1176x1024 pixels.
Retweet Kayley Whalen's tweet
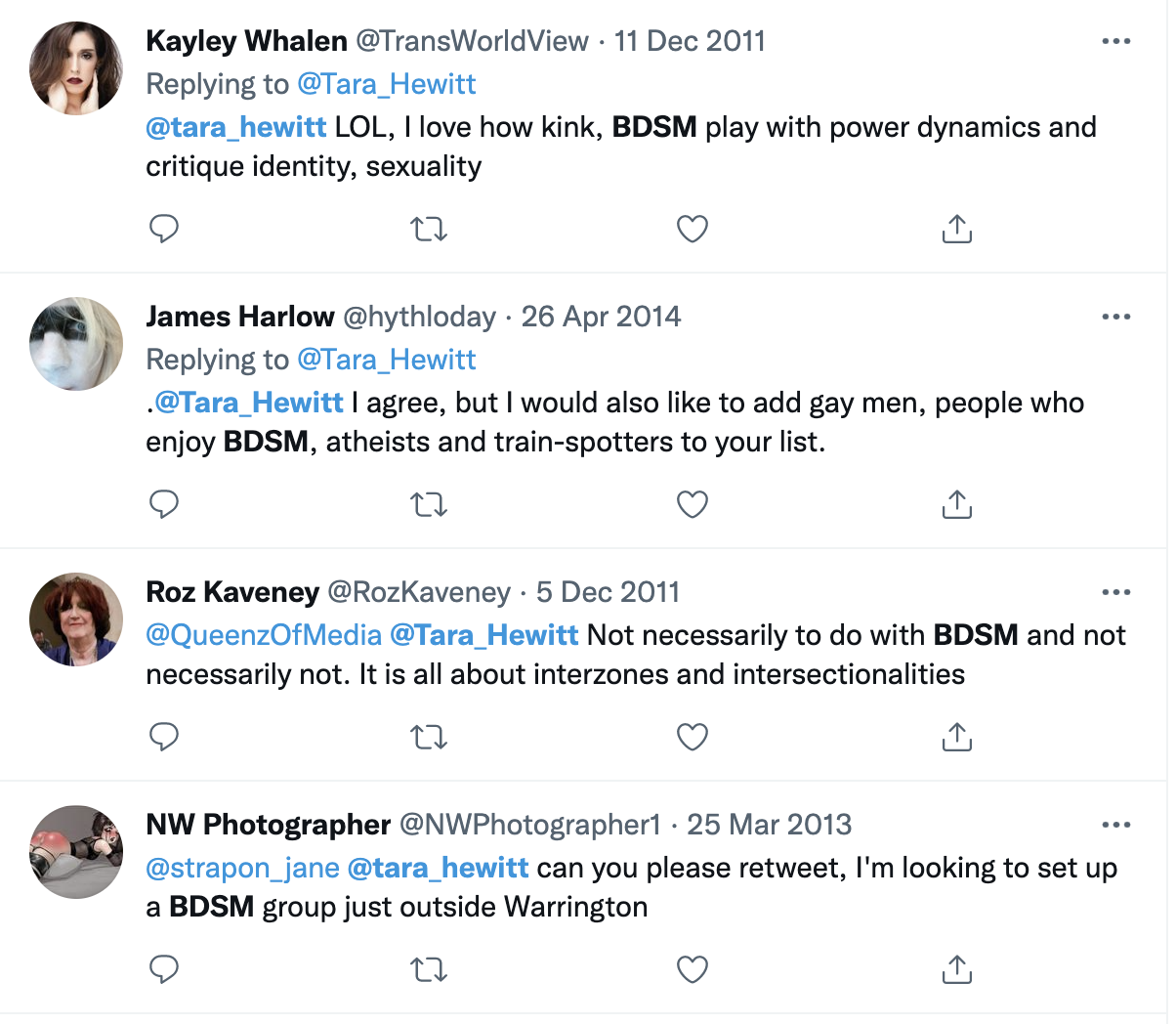429,229
